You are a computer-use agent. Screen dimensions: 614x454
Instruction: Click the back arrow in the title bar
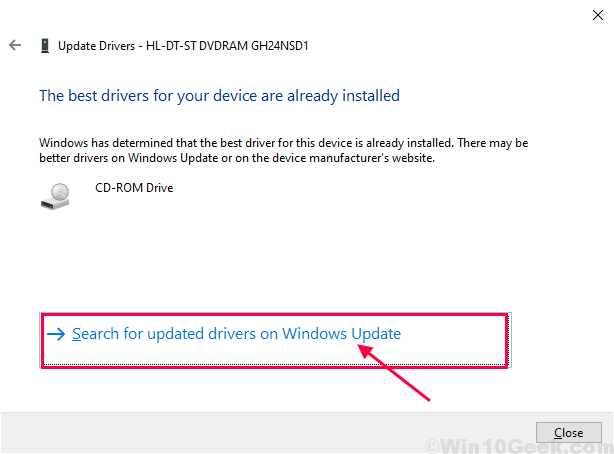coord(15,45)
